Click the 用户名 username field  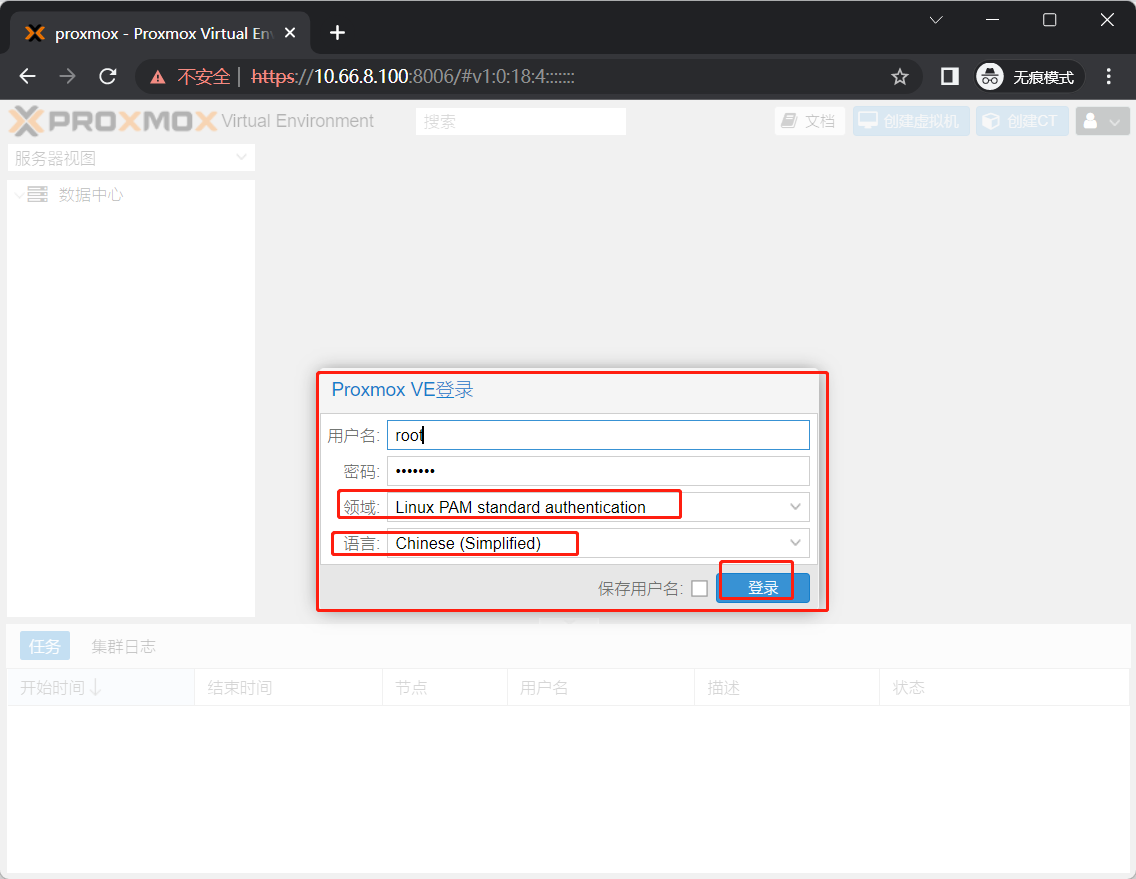pyautogui.click(x=597, y=435)
